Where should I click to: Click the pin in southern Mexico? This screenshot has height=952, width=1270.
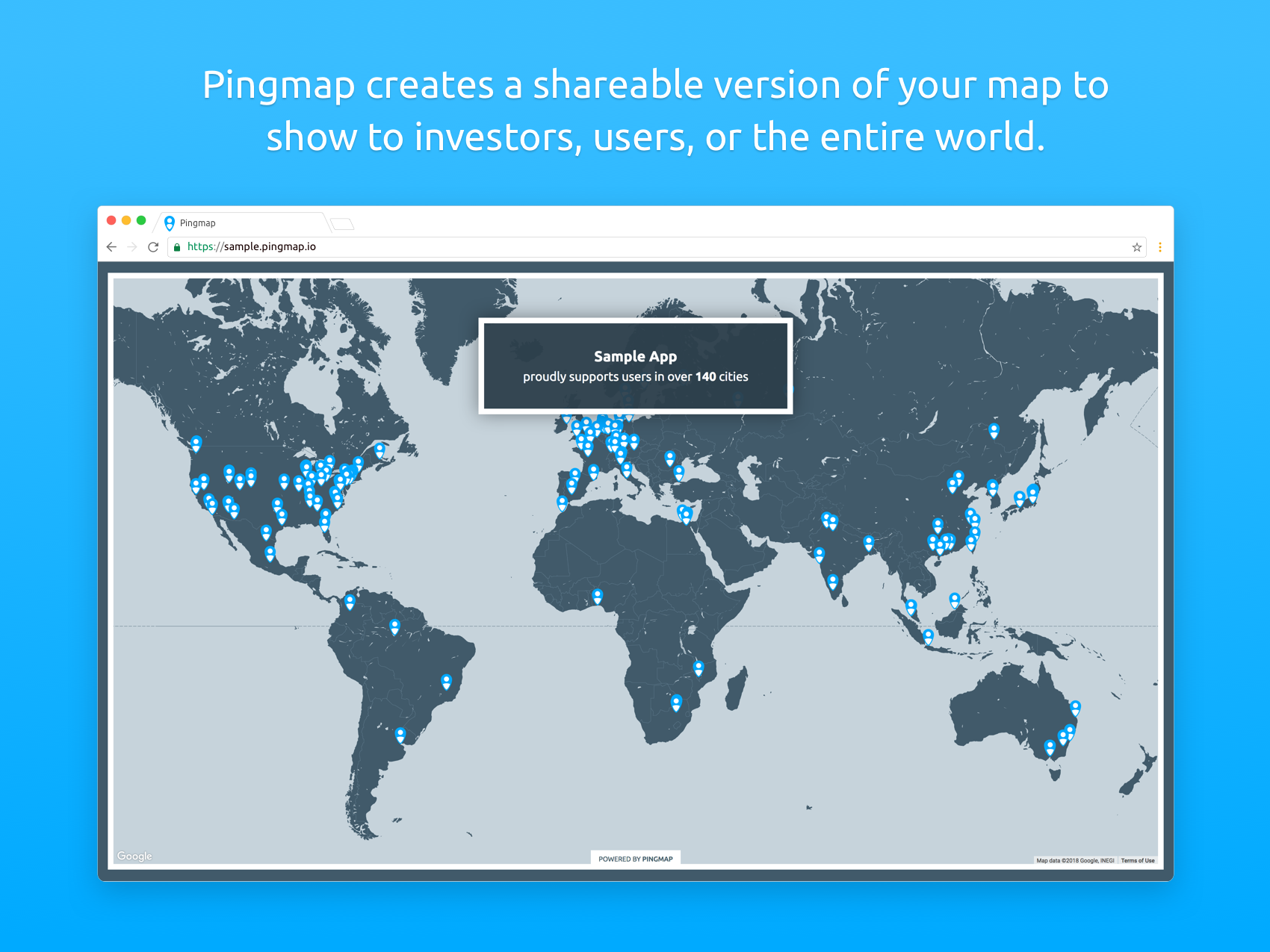[x=270, y=553]
